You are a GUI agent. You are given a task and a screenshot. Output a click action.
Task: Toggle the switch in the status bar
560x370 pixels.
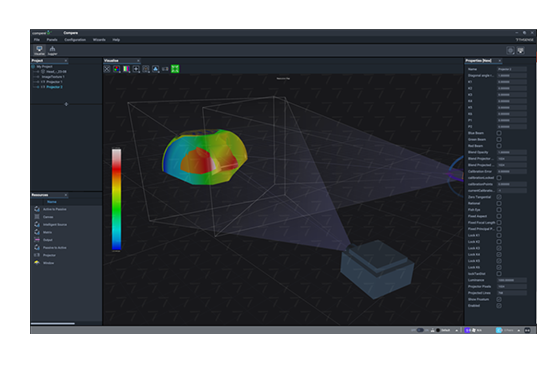(x=420, y=330)
